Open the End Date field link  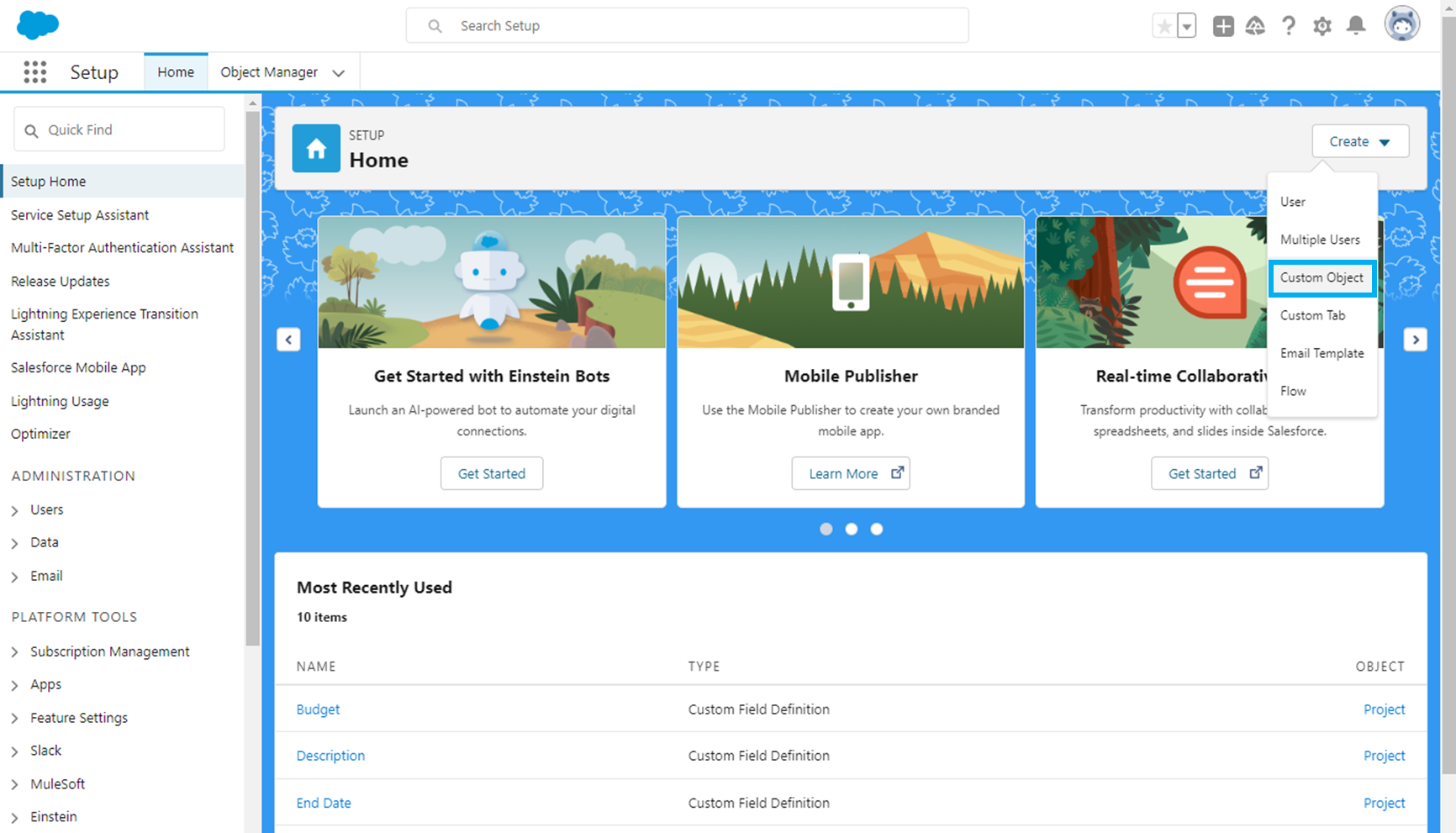click(324, 803)
